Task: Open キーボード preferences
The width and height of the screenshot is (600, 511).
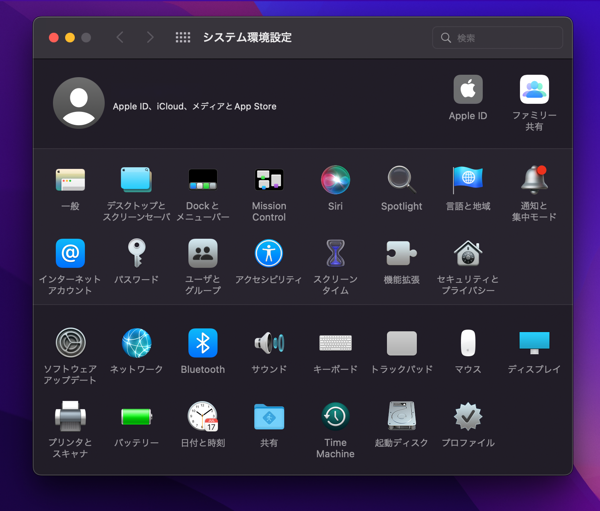Action: [x=335, y=343]
